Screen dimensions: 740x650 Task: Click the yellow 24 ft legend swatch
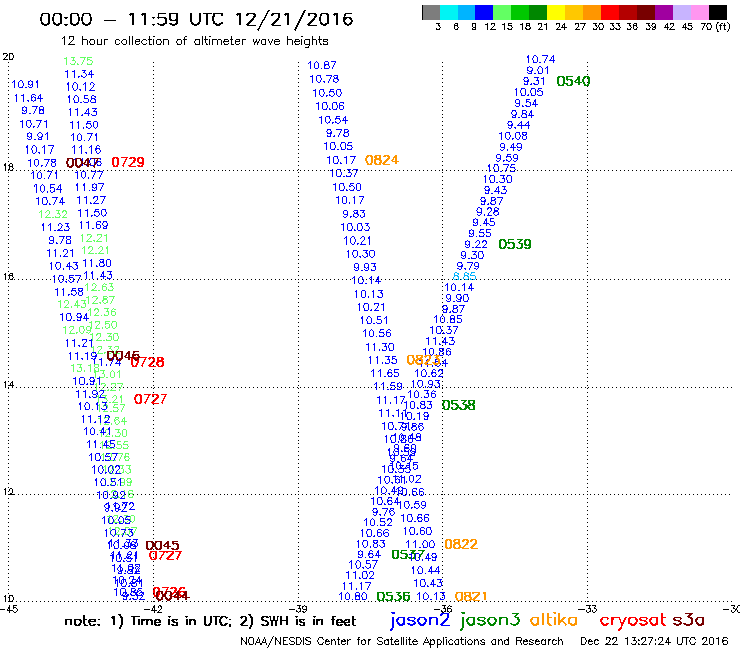pyautogui.click(x=557, y=12)
